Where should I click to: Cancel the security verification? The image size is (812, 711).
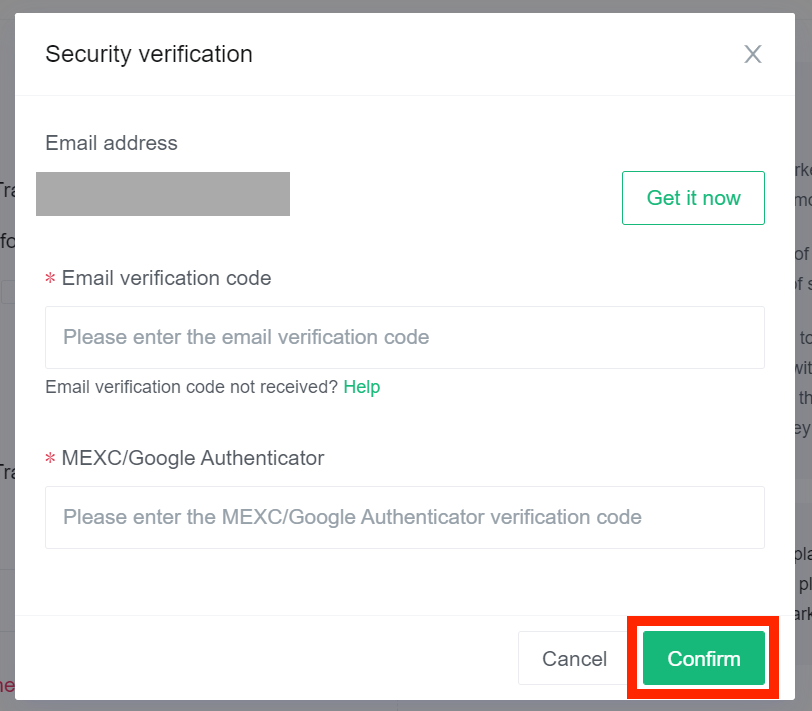[x=574, y=659]
